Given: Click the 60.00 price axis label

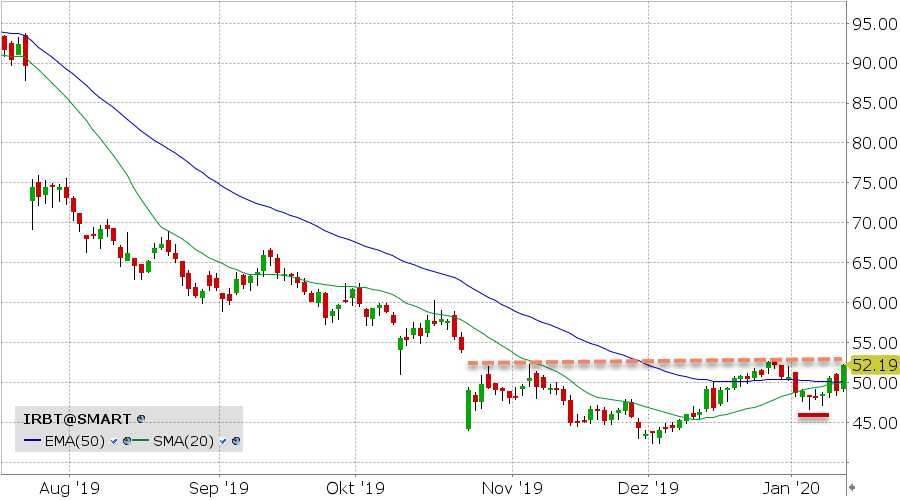Looking at the screenshot, I should coord(875,303).
